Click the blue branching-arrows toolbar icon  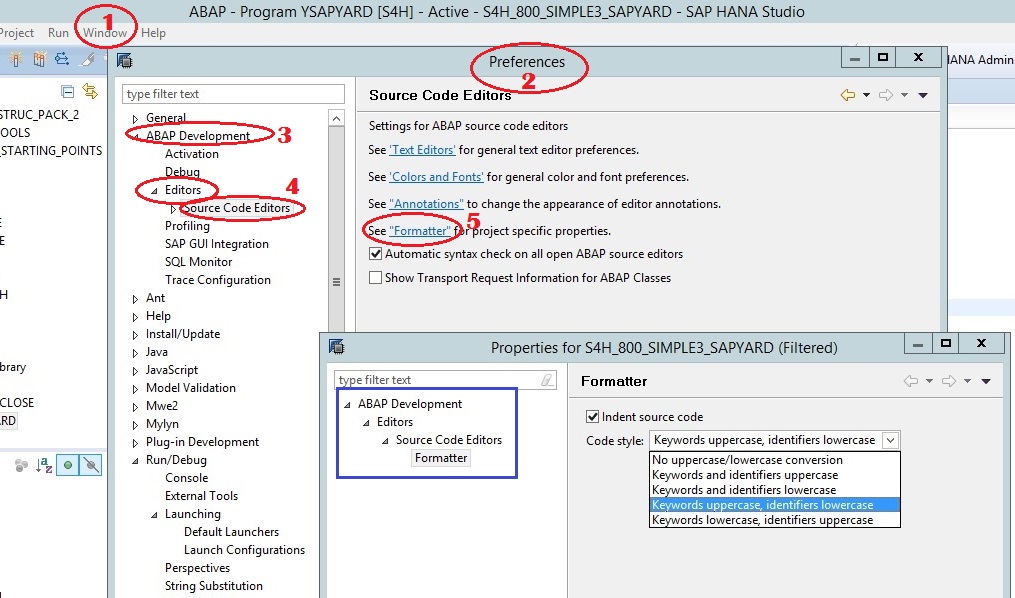coord(61,60)
